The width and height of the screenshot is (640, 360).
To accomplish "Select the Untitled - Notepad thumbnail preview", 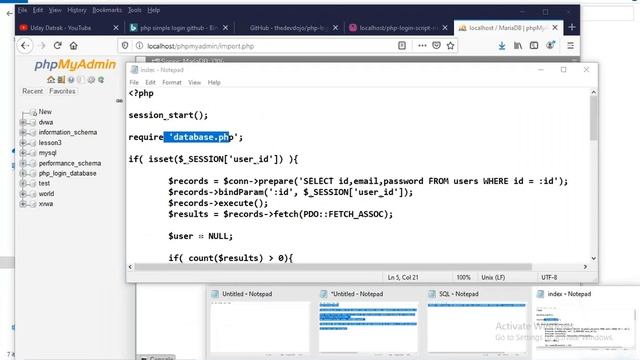I will [260, 321].
